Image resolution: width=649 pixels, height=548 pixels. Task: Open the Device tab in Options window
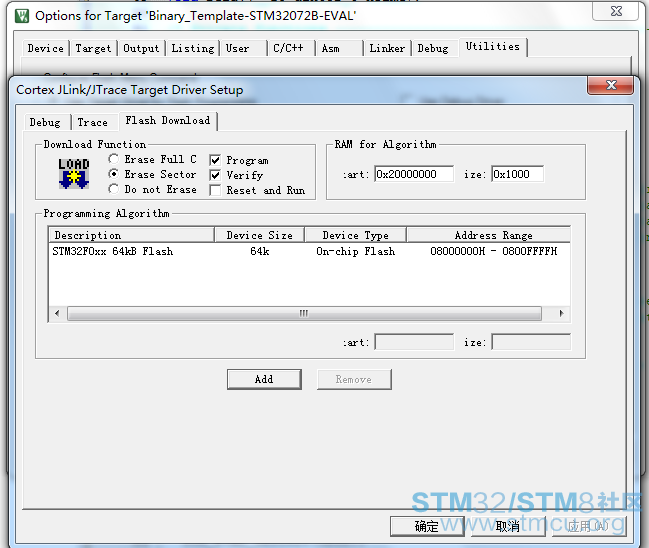click(46, 48)
